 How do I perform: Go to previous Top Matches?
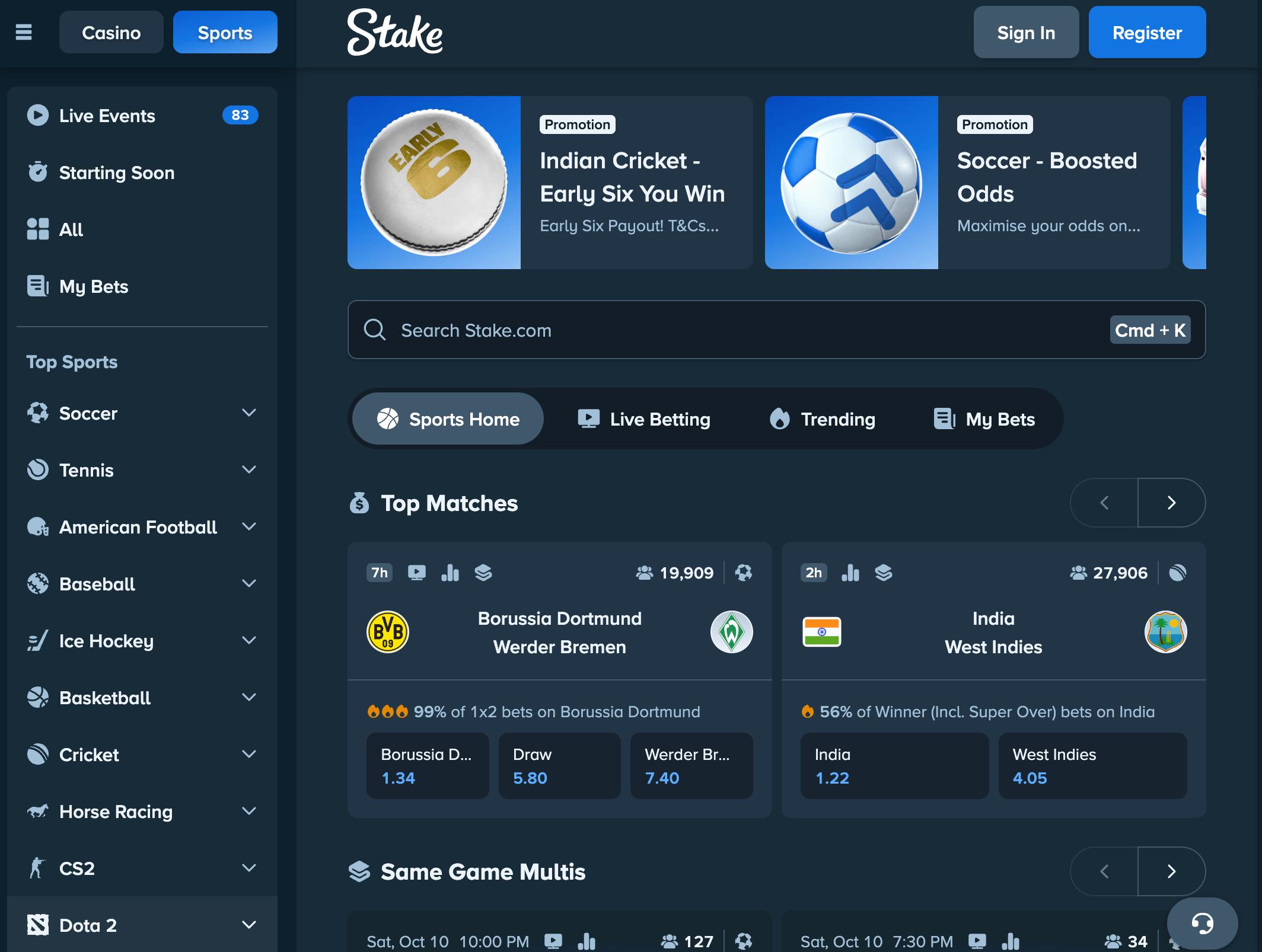1104,503
